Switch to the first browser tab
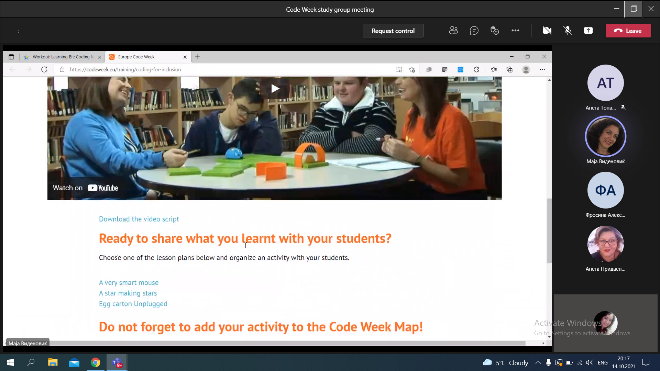Image resolution: width=660 pixels, height=371 pixels. click(62, 57)
